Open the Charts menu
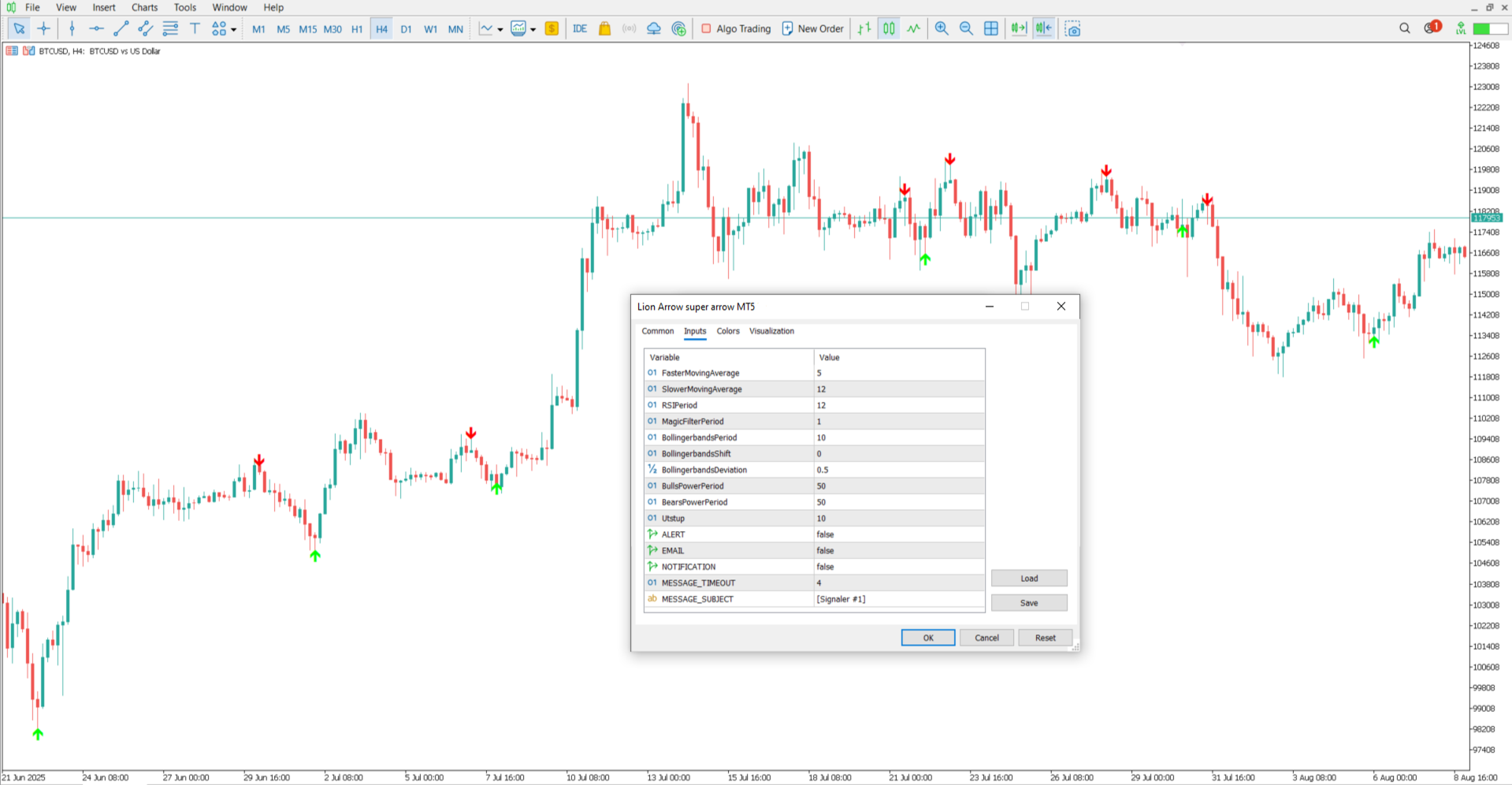 tap(144, 7)
